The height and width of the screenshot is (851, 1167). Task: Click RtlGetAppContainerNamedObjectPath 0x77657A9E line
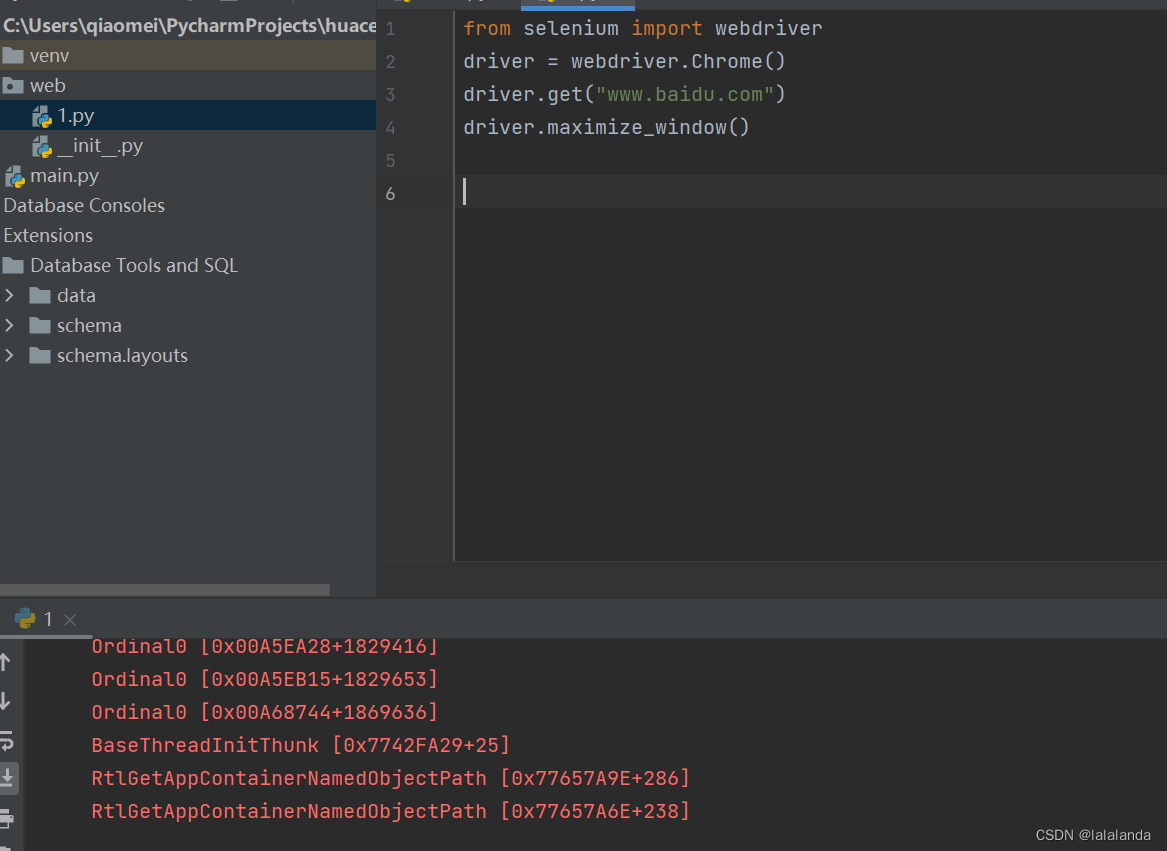click(390, 778)
